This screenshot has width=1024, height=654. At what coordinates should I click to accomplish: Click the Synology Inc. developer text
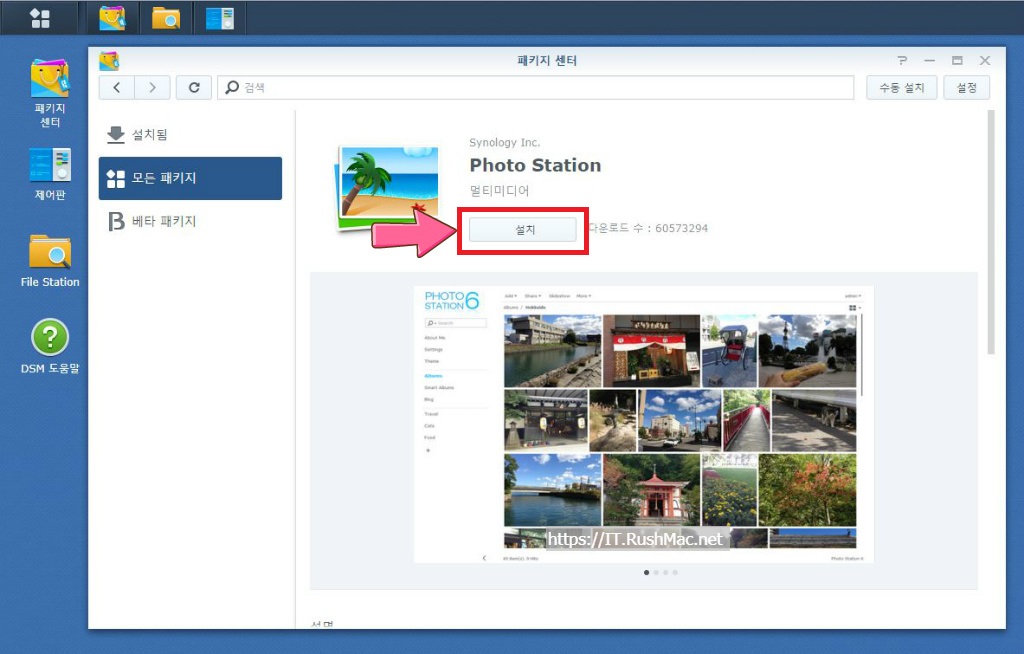pyautogui.click(x=504, y=142)
